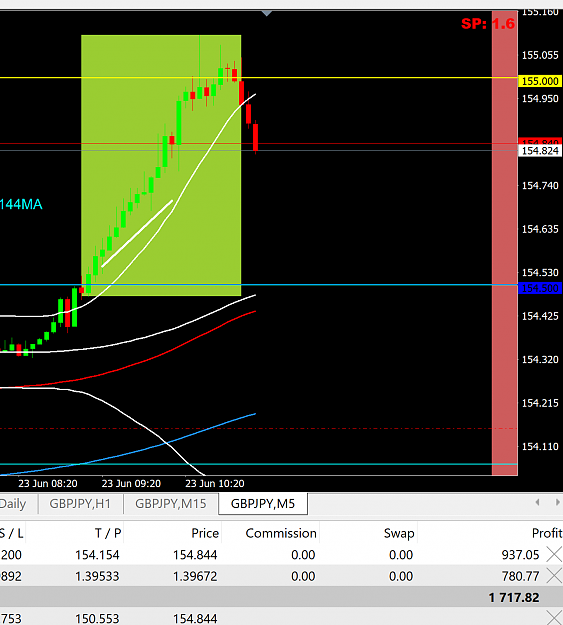Select the 150.553 take profit cell
This screenshot has height=625, width=563.
[97, 618]
